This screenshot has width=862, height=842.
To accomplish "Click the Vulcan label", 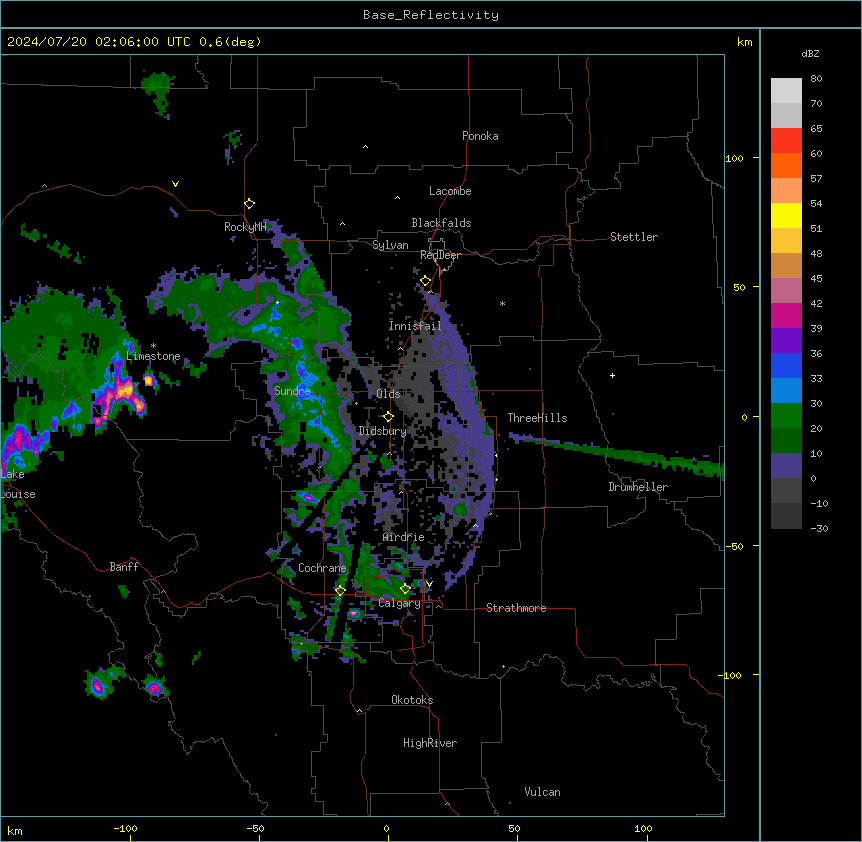I will pyautogui.click(x=543, y=792).
